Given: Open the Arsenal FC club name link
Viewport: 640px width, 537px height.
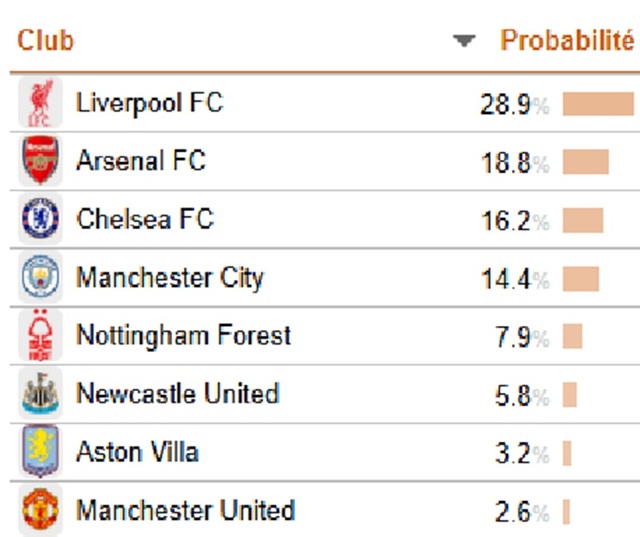Looking at the screenshot, I should pos(140,161).
